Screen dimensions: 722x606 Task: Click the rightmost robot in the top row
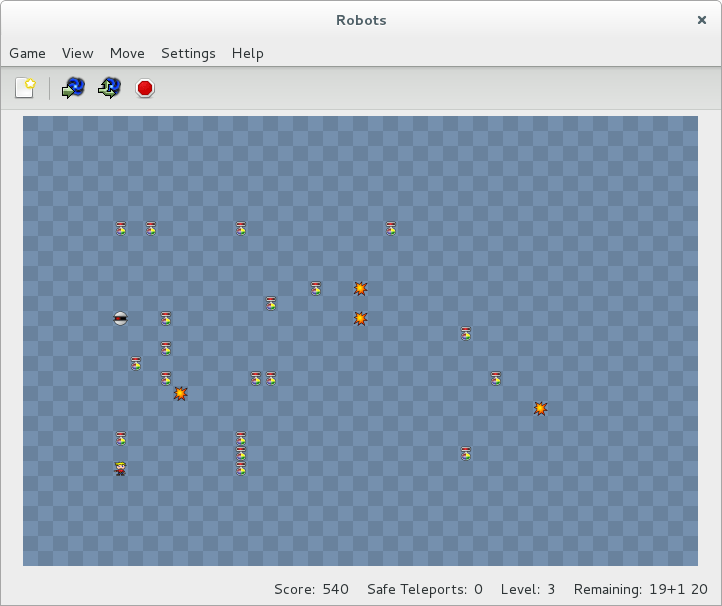(390, 229)
